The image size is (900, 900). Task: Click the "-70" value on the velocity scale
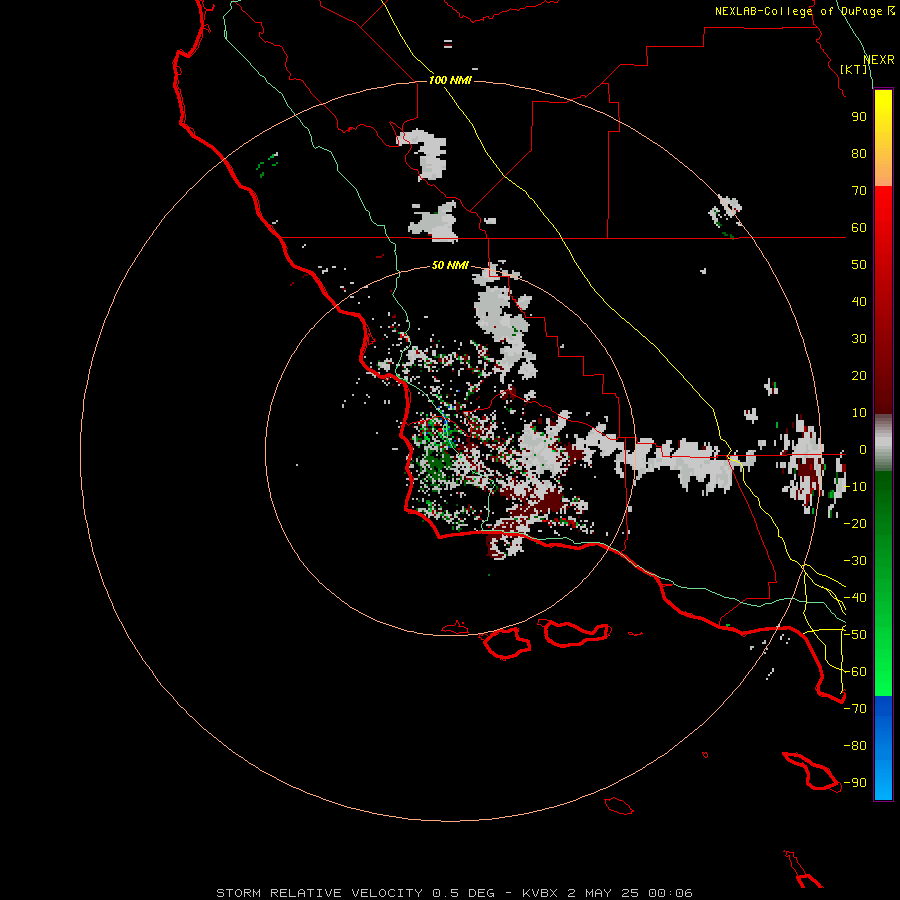point(855,709)
